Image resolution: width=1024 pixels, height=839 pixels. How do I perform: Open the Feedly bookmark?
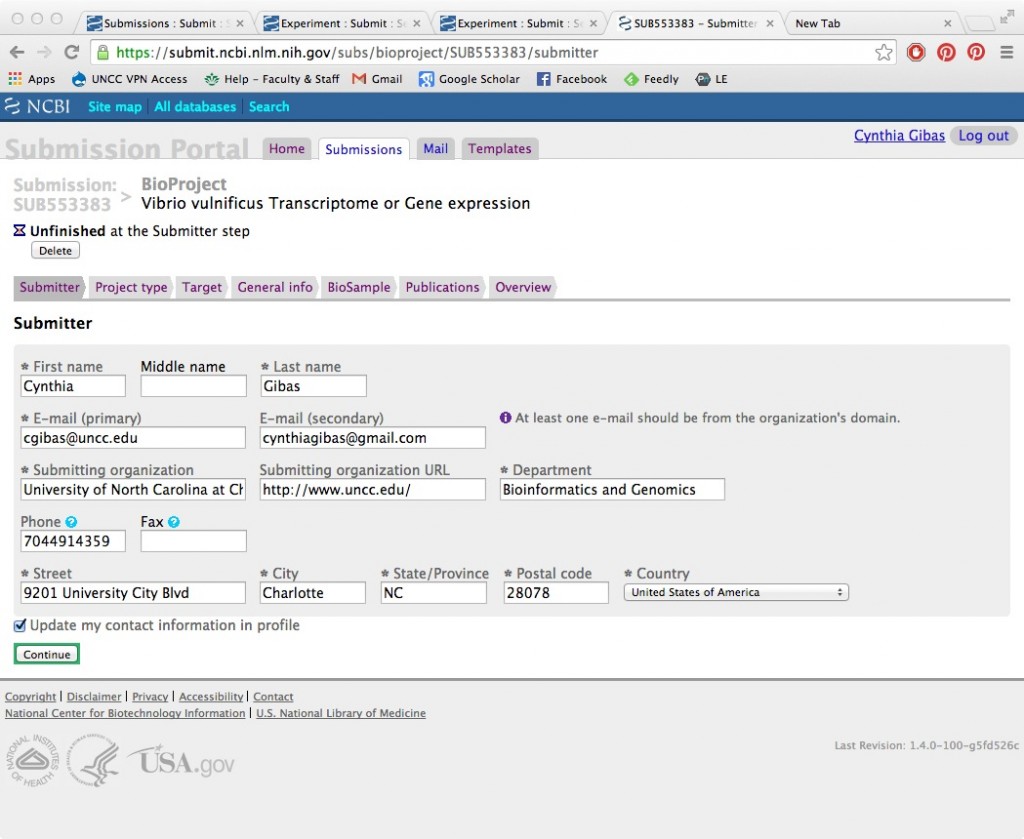click(651, 79)
